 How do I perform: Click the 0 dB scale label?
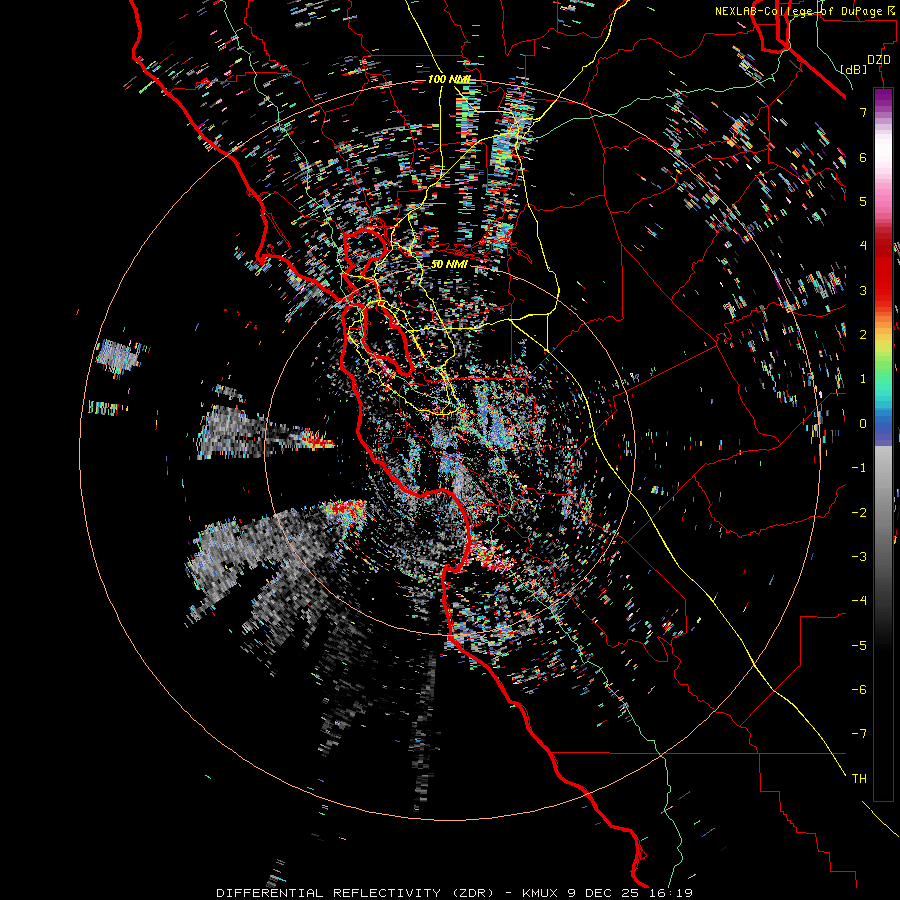[863, 424]
